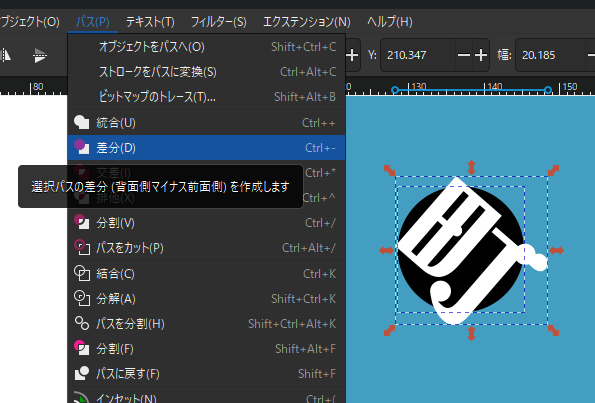The height and width of the screenshot is (403, 595).
Task: Select パスを分割(H) command
Action: click(206, 324)
